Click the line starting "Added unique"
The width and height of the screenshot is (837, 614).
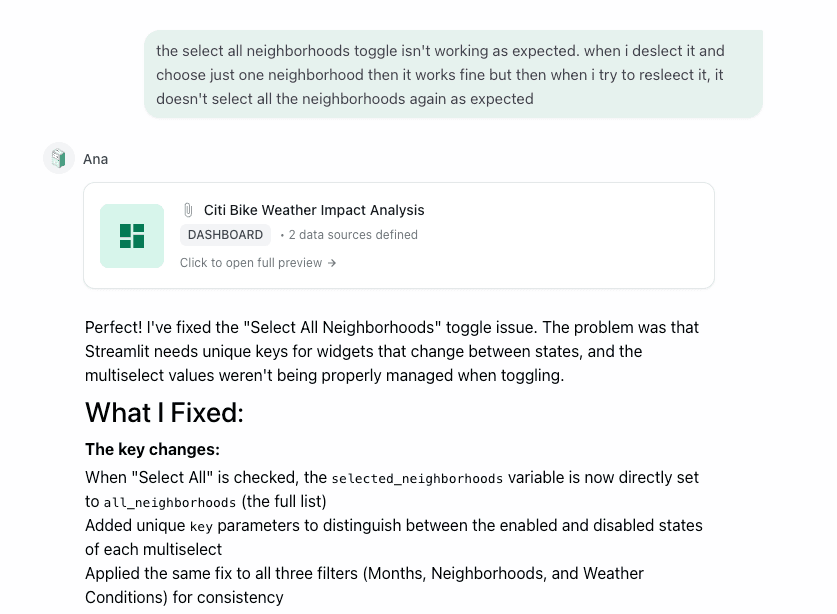click(x=393, y=525)
